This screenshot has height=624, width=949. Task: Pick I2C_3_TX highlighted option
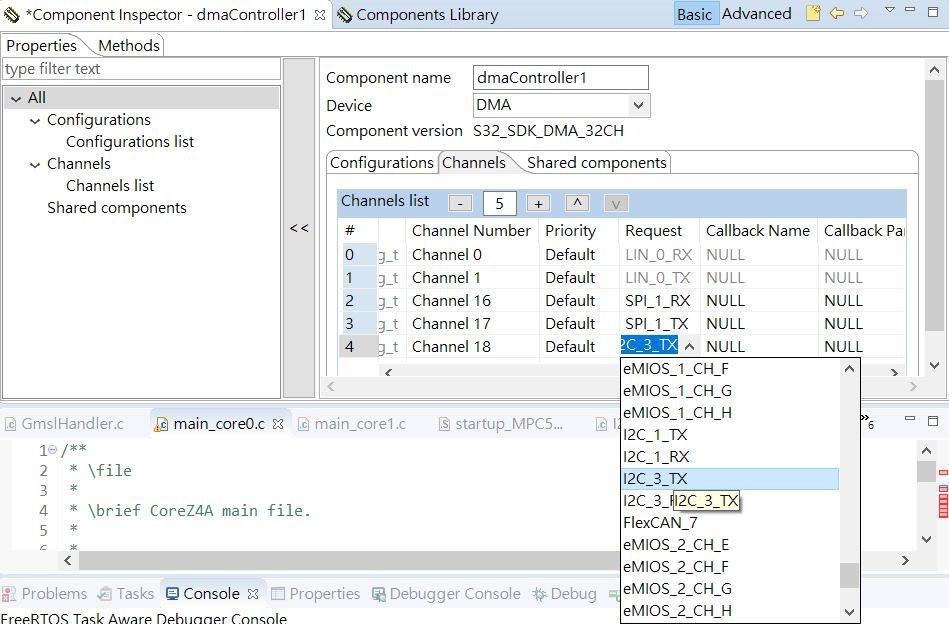[x=730, y=479]
